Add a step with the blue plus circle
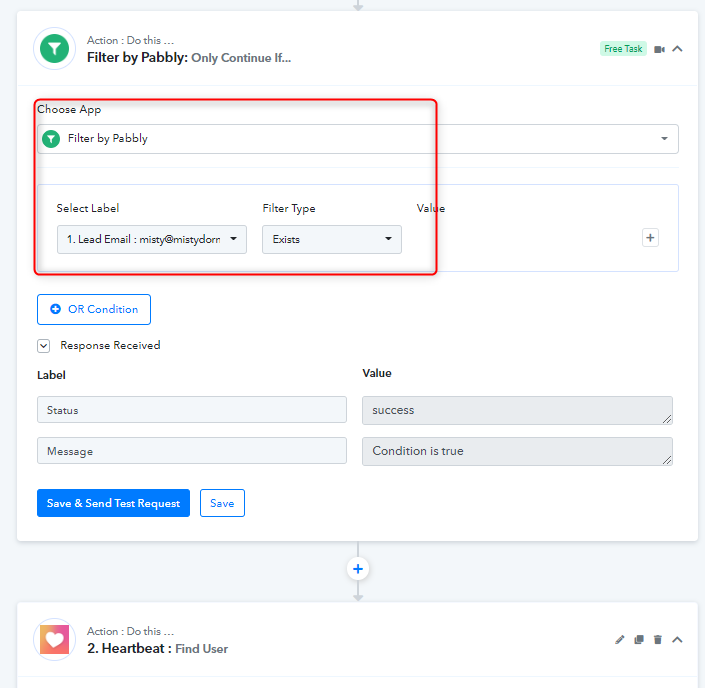The image size is (705, 688). [358, 569]
